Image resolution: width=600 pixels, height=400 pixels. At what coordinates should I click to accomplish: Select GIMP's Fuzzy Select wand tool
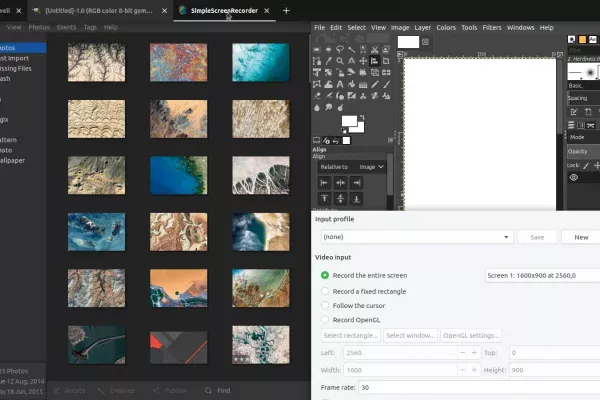tap(351, 49)
